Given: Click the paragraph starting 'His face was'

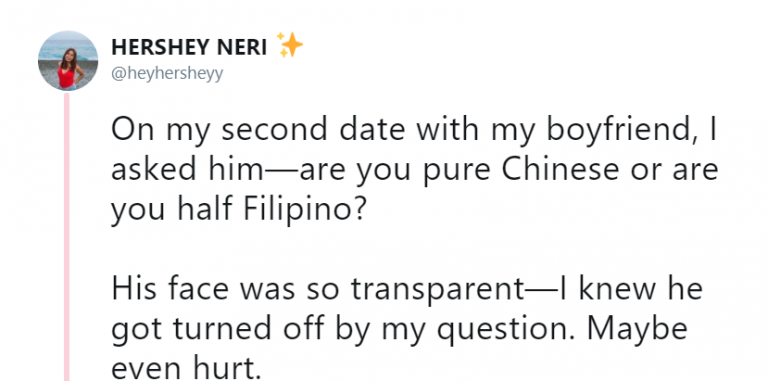Looking at the screenshot, I should coord(407,329).
